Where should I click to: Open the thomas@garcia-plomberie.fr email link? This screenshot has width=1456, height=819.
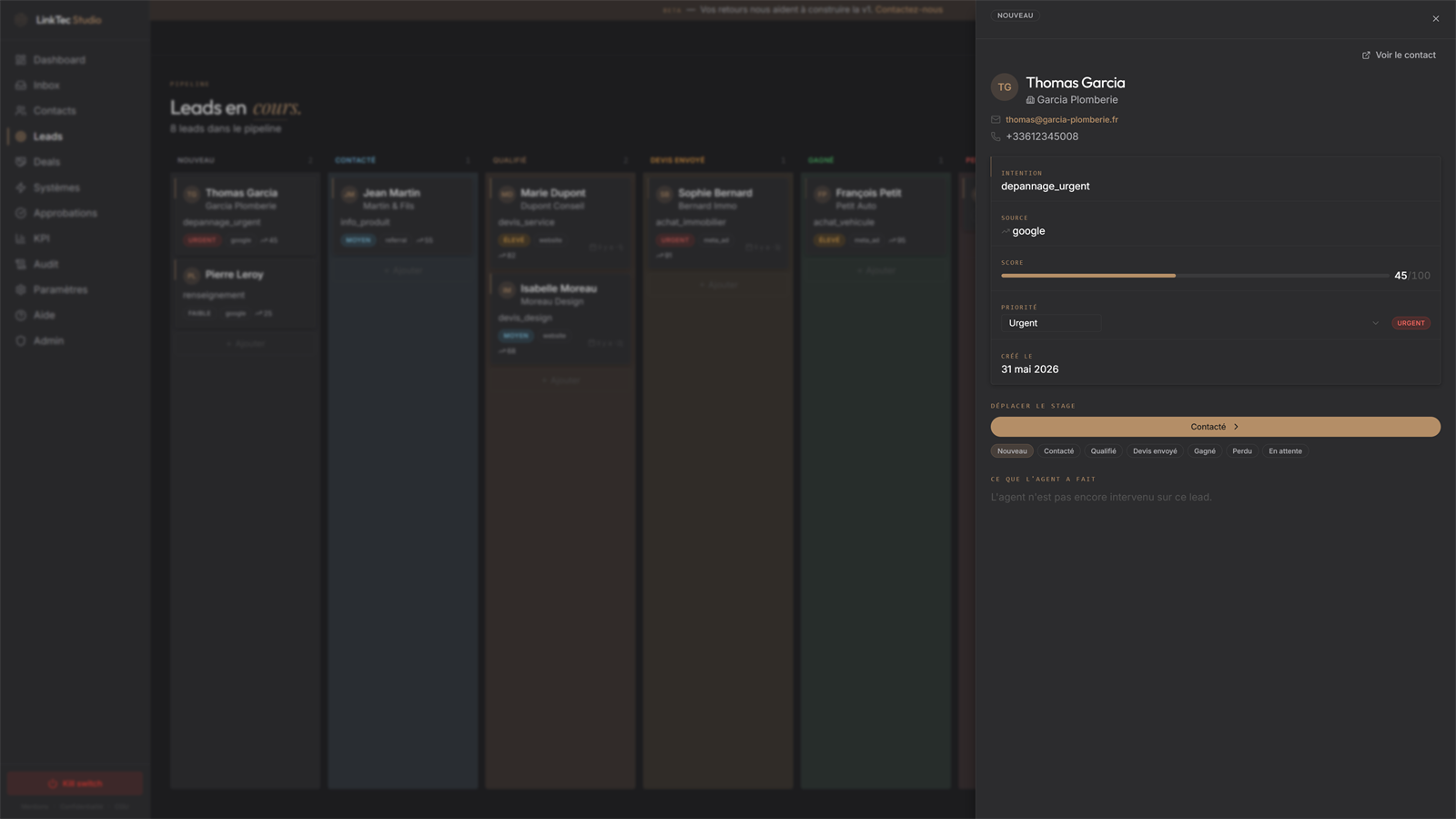coord(1062,120)
